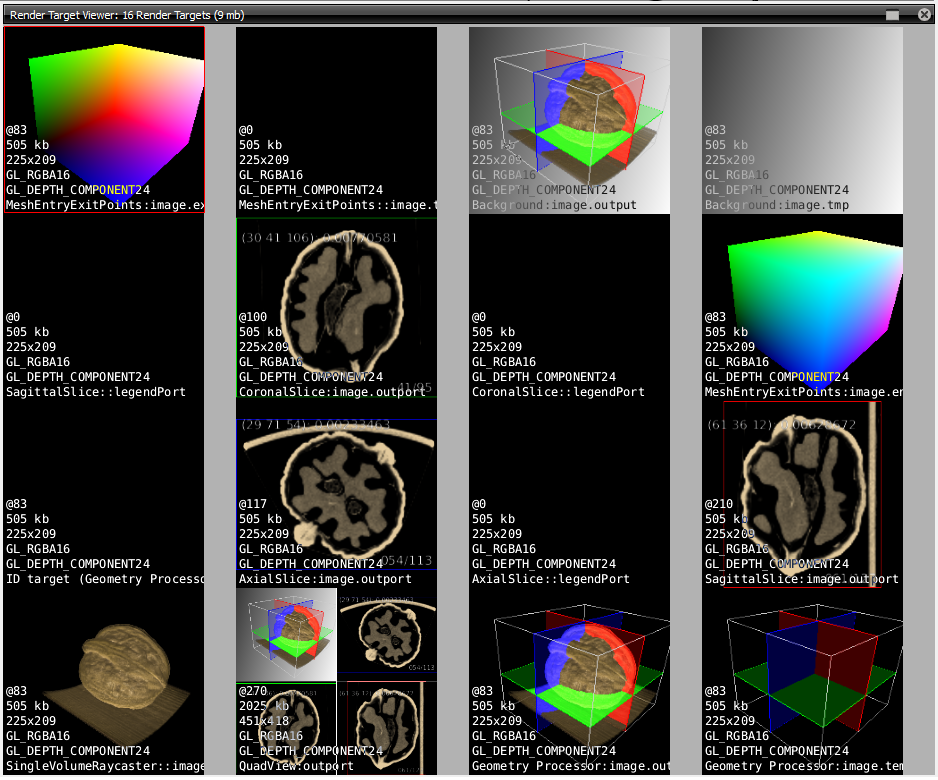The image size is (938, 780).
Task: Select the AxialSlice::legendPort render target
Action: coord(569,494)
